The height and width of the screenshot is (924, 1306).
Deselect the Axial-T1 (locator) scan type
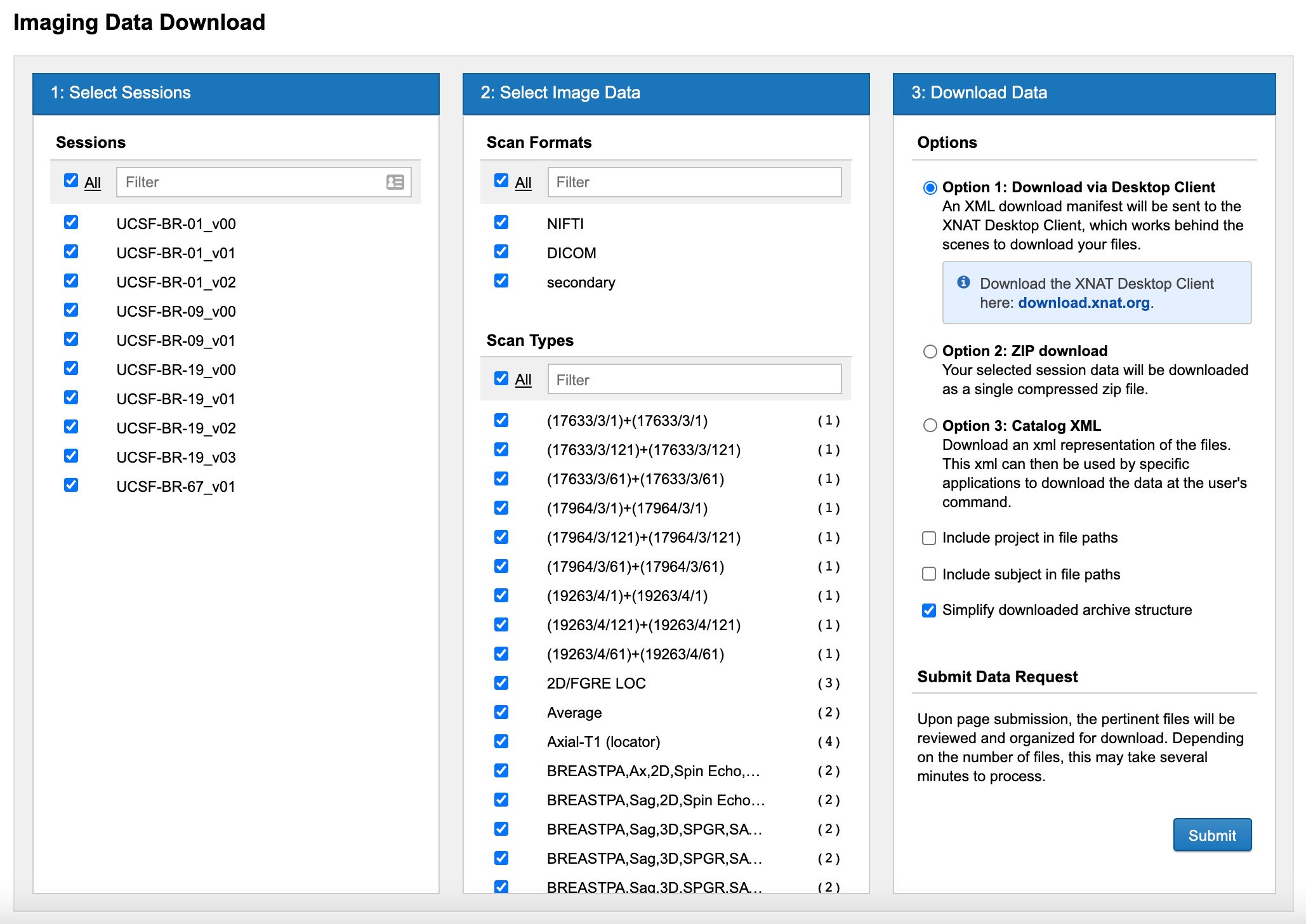pyautogui.click(x=501, y=741)
